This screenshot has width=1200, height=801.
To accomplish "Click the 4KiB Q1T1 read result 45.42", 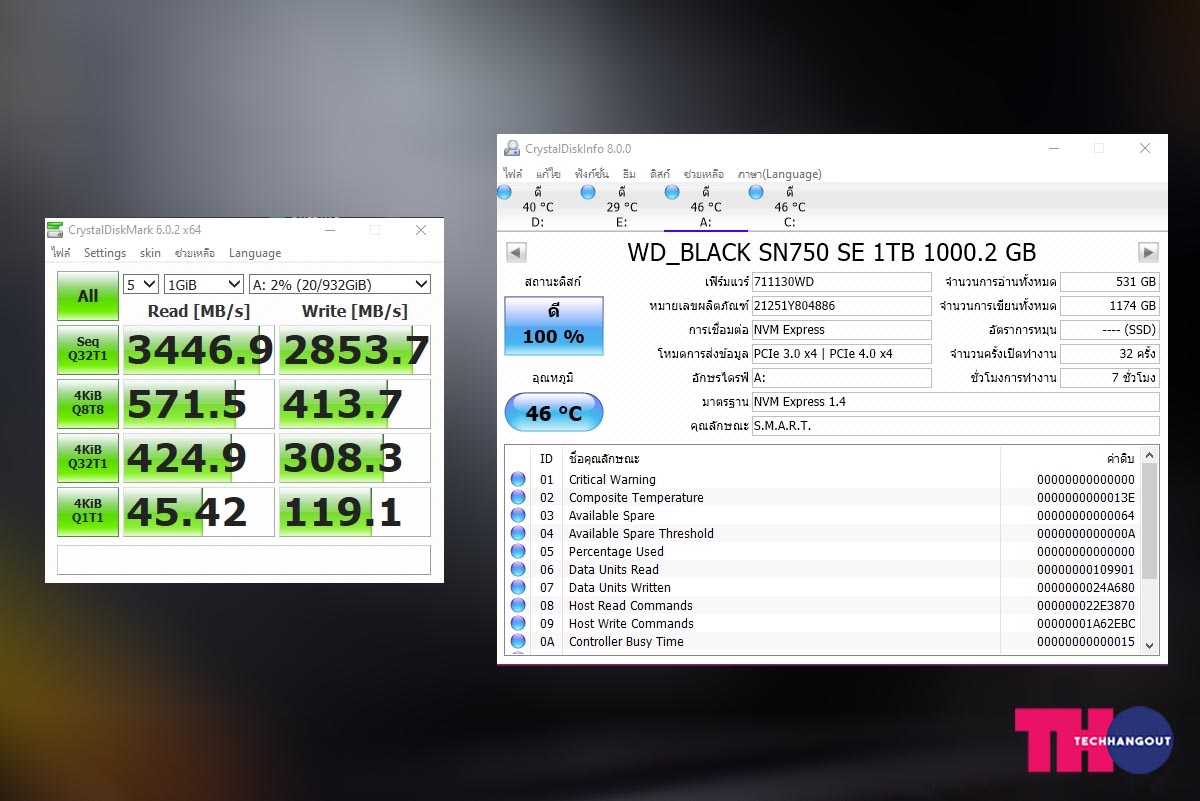I will point(198,512).
